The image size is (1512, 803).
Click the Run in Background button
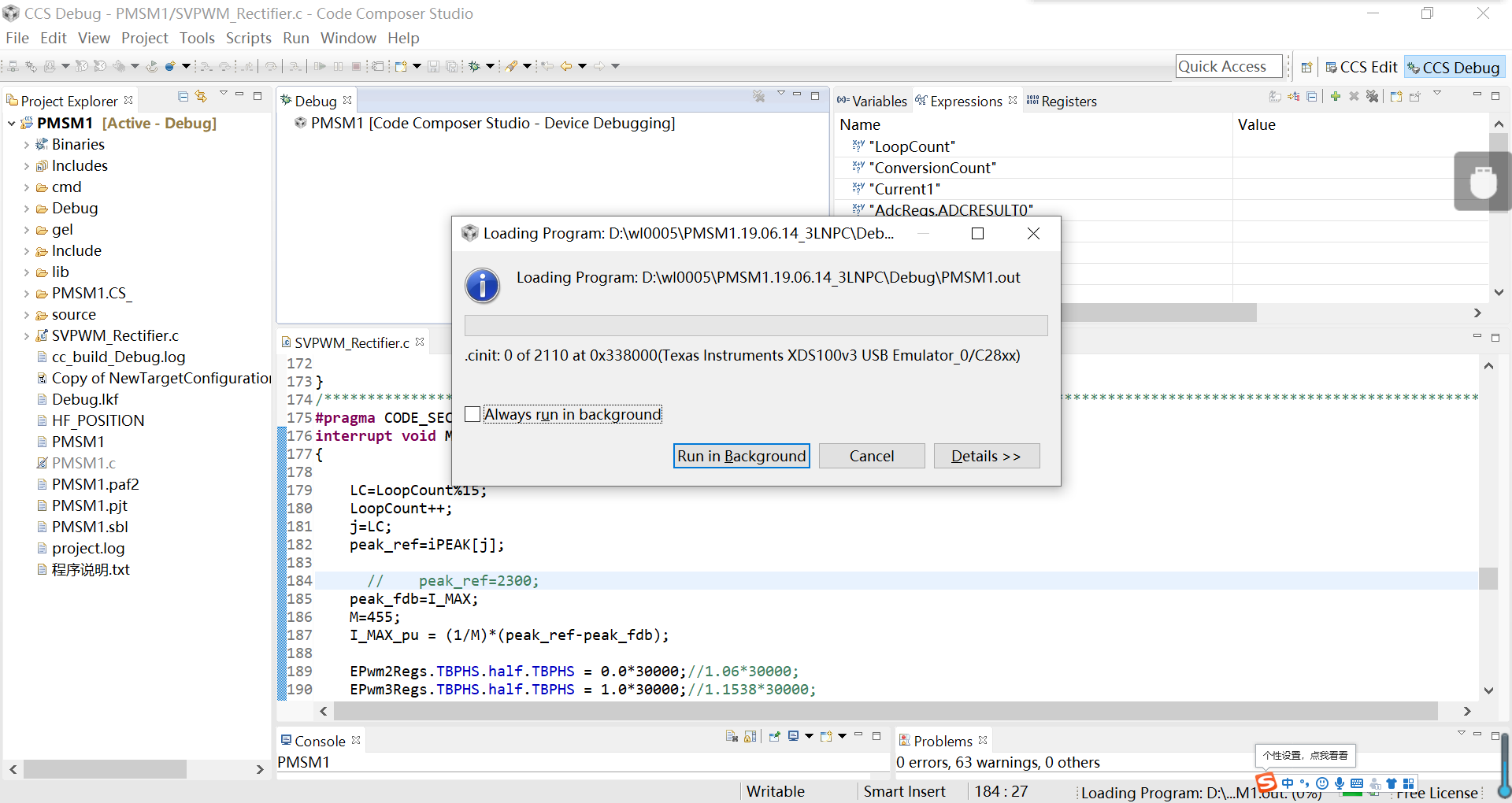pyautogui.click(x=741, y=456)
